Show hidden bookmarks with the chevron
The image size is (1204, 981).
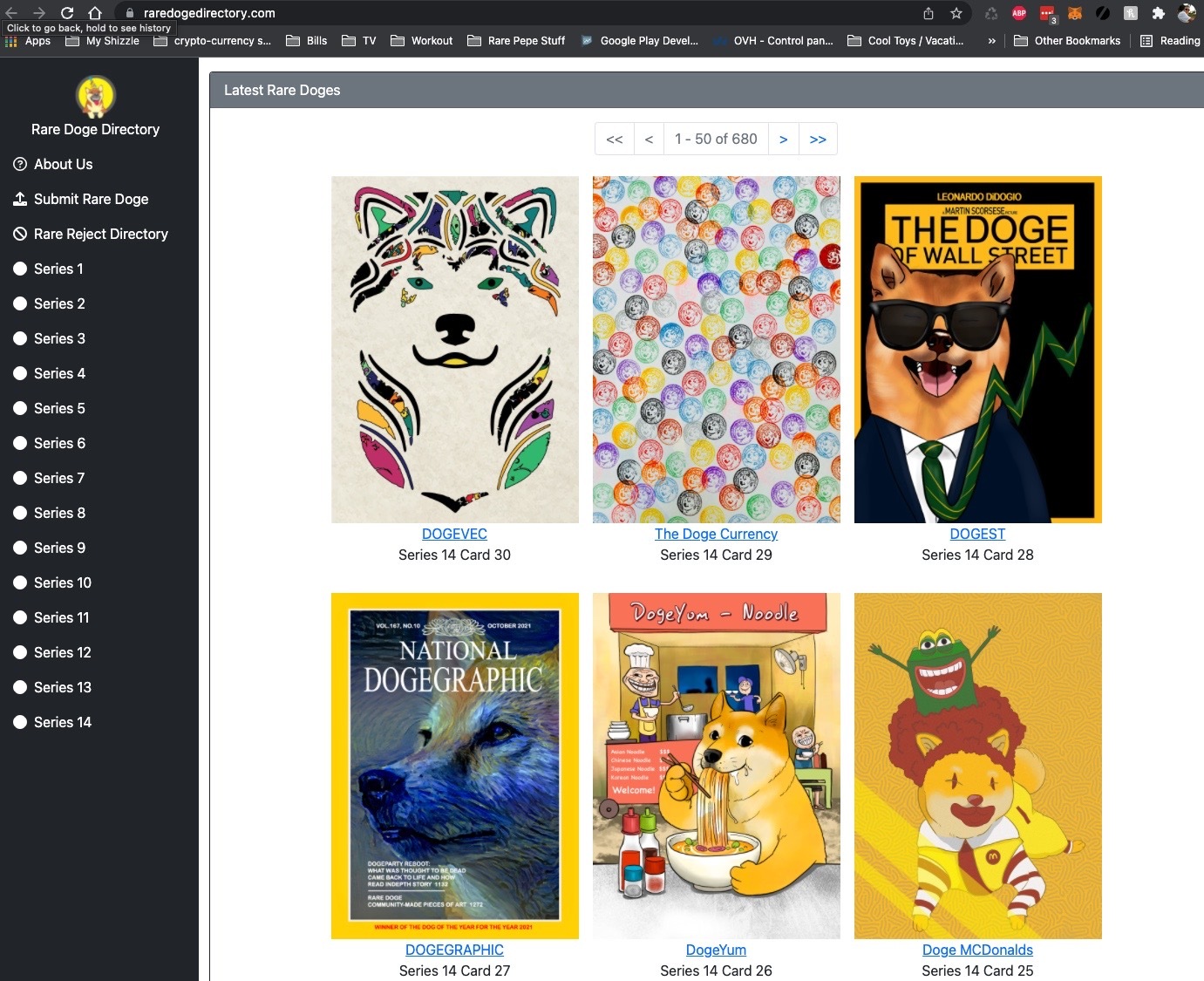tap(991, 41)
